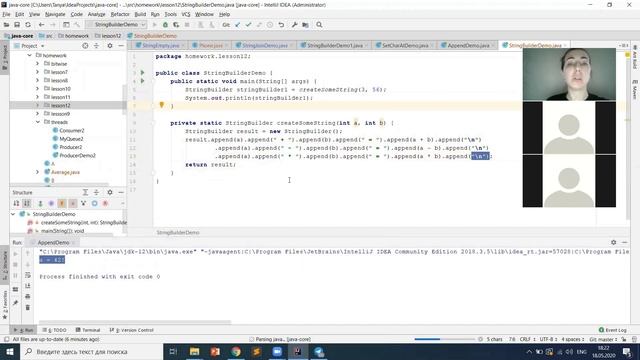This screenshot has width=640, height=360.
Task: Expand the lesson11 folder
Action: coord(38,97)
